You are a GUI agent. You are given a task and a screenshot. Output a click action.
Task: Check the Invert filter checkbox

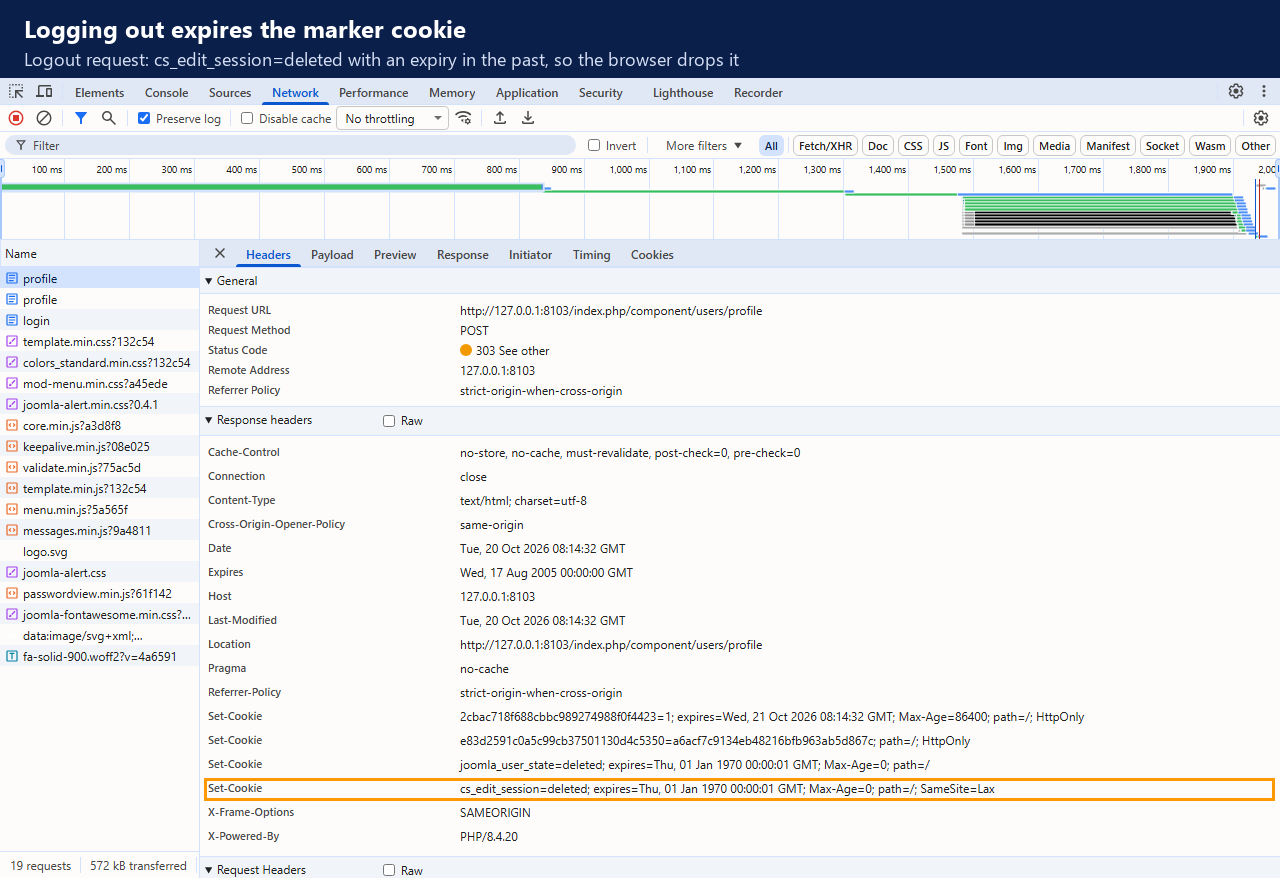pos(594,145)
